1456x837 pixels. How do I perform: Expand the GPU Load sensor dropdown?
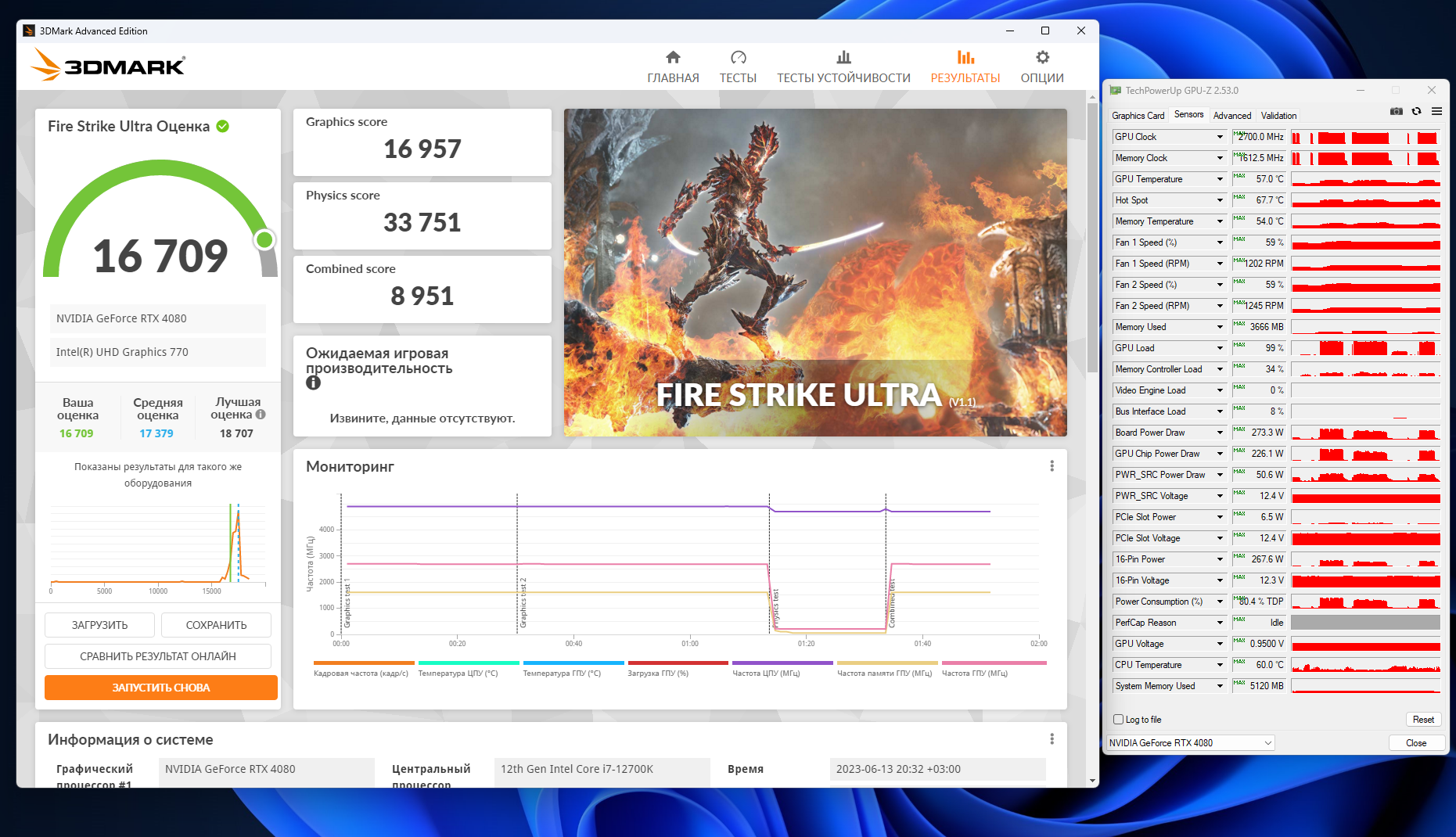tap(1220, 348)
